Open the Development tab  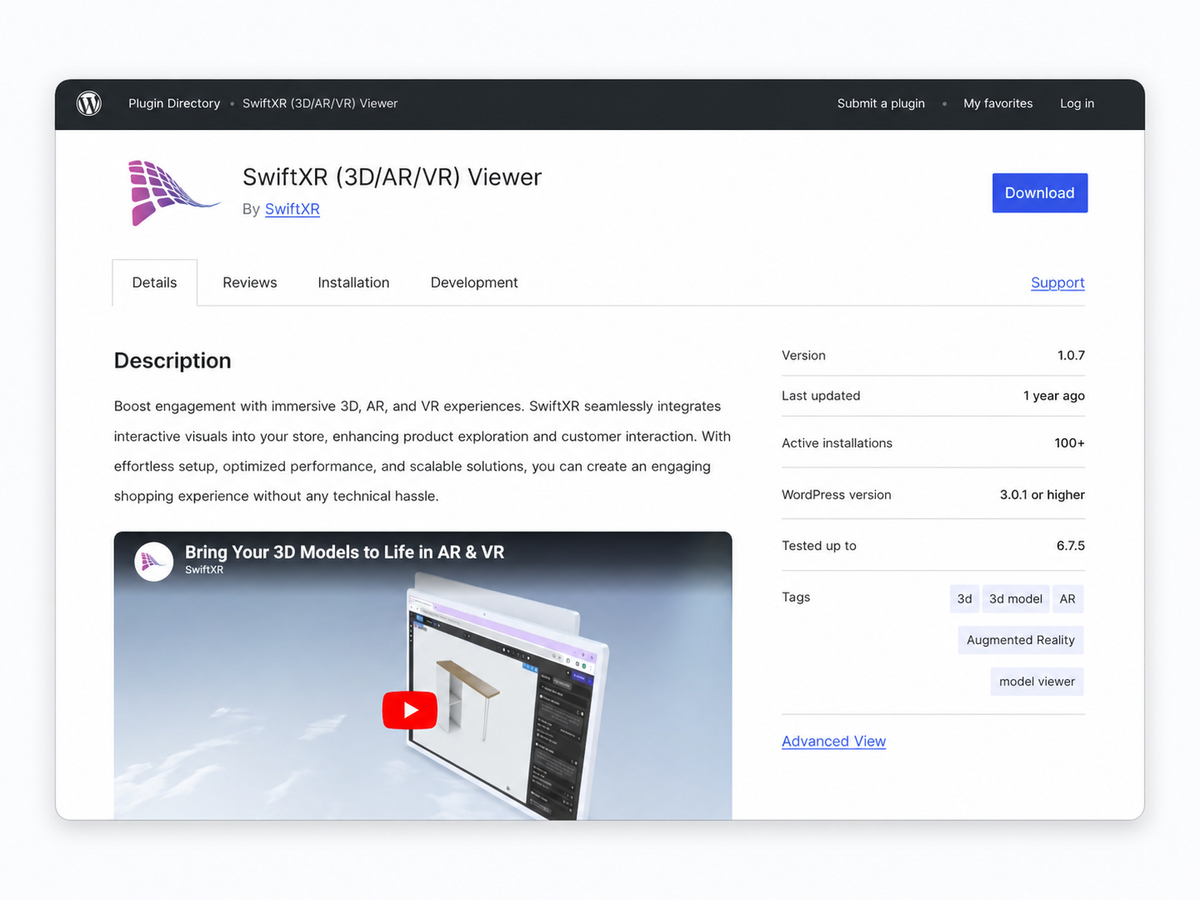(474, 282)
